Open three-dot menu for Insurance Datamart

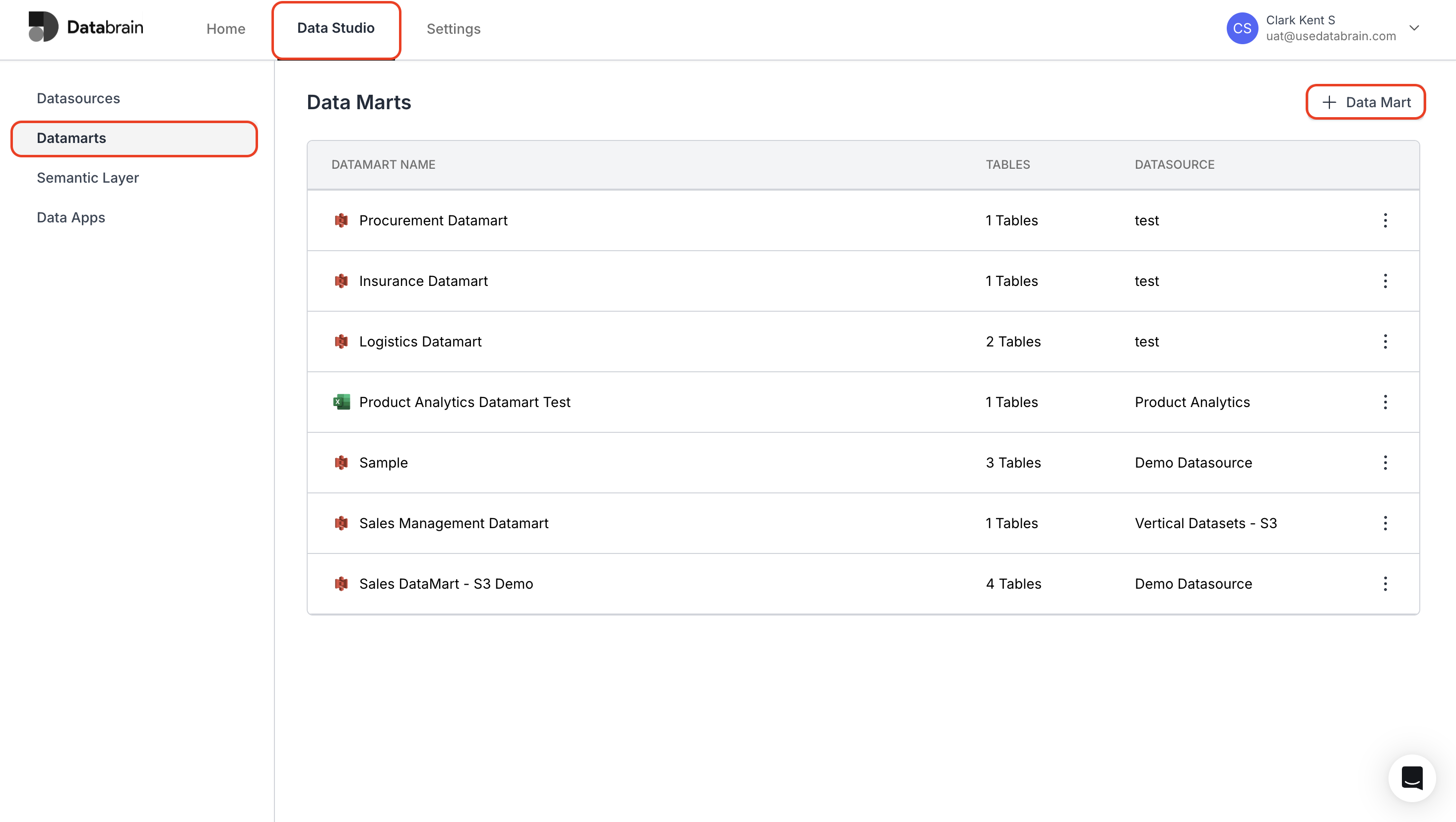tap(1385, 281)
